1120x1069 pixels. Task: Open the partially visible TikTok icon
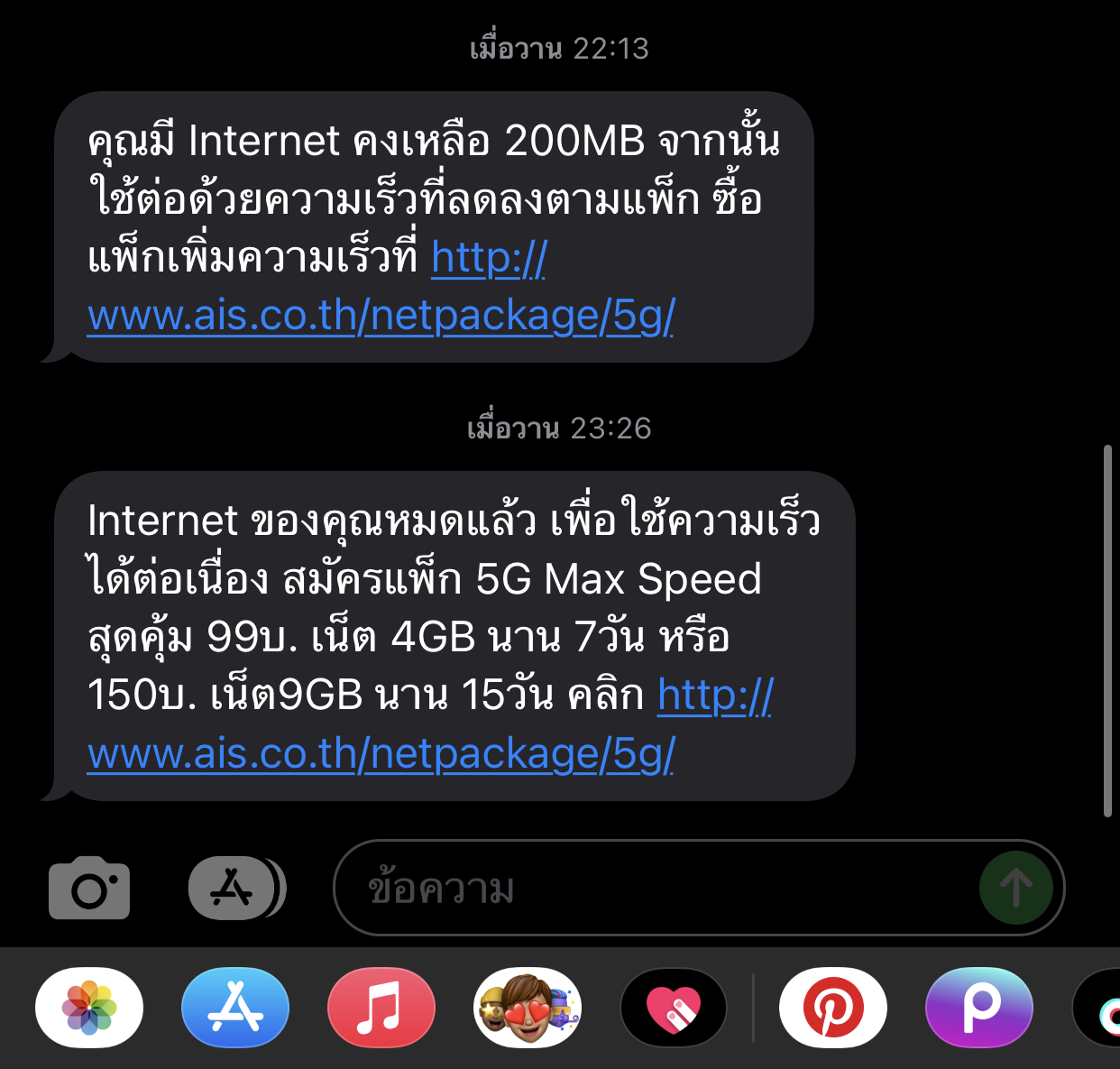[x=1097, y=1008]
